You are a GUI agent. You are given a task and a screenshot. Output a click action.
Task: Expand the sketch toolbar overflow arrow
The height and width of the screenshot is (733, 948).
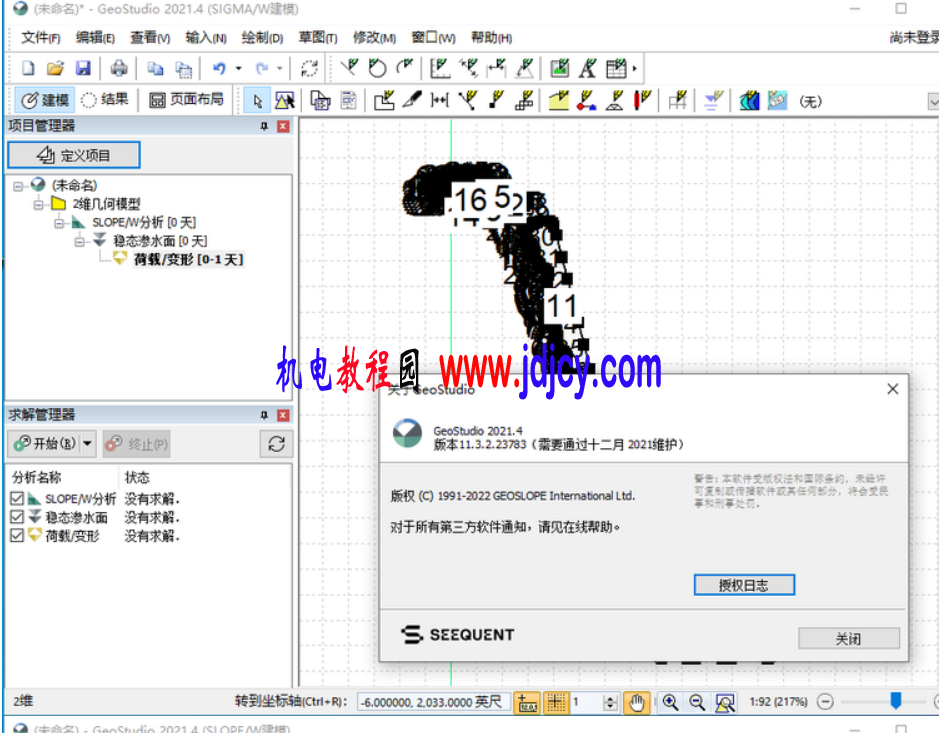pyautogui.click(x=634, y=68)
